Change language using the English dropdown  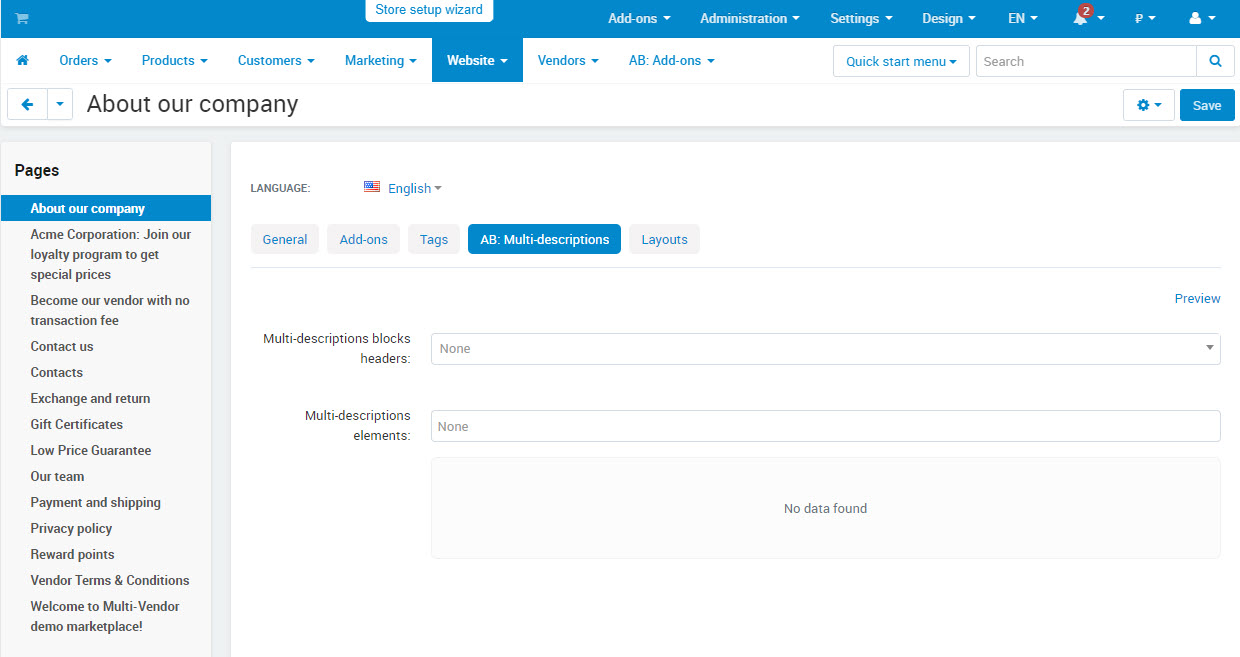(x=408, y=188)
